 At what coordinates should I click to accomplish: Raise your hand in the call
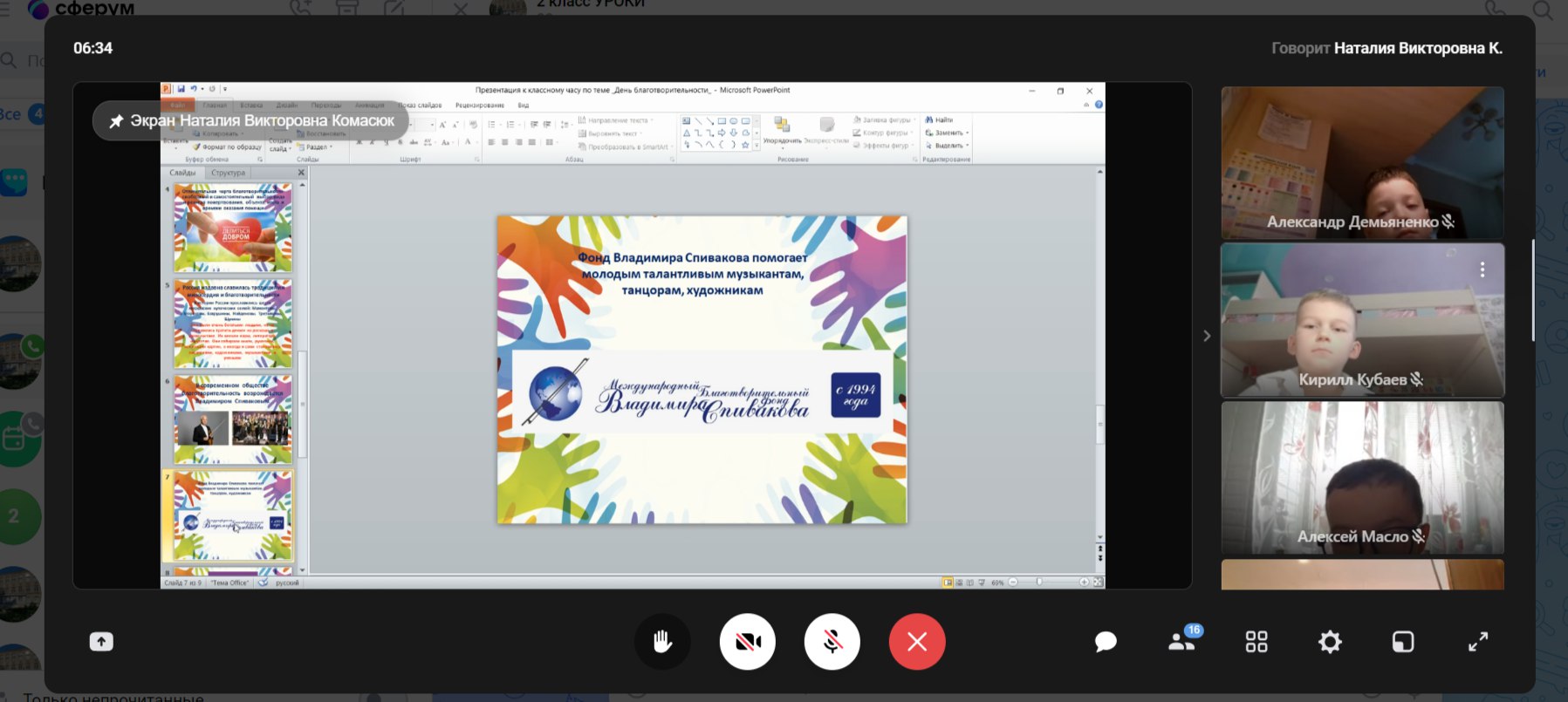(663, 642)
